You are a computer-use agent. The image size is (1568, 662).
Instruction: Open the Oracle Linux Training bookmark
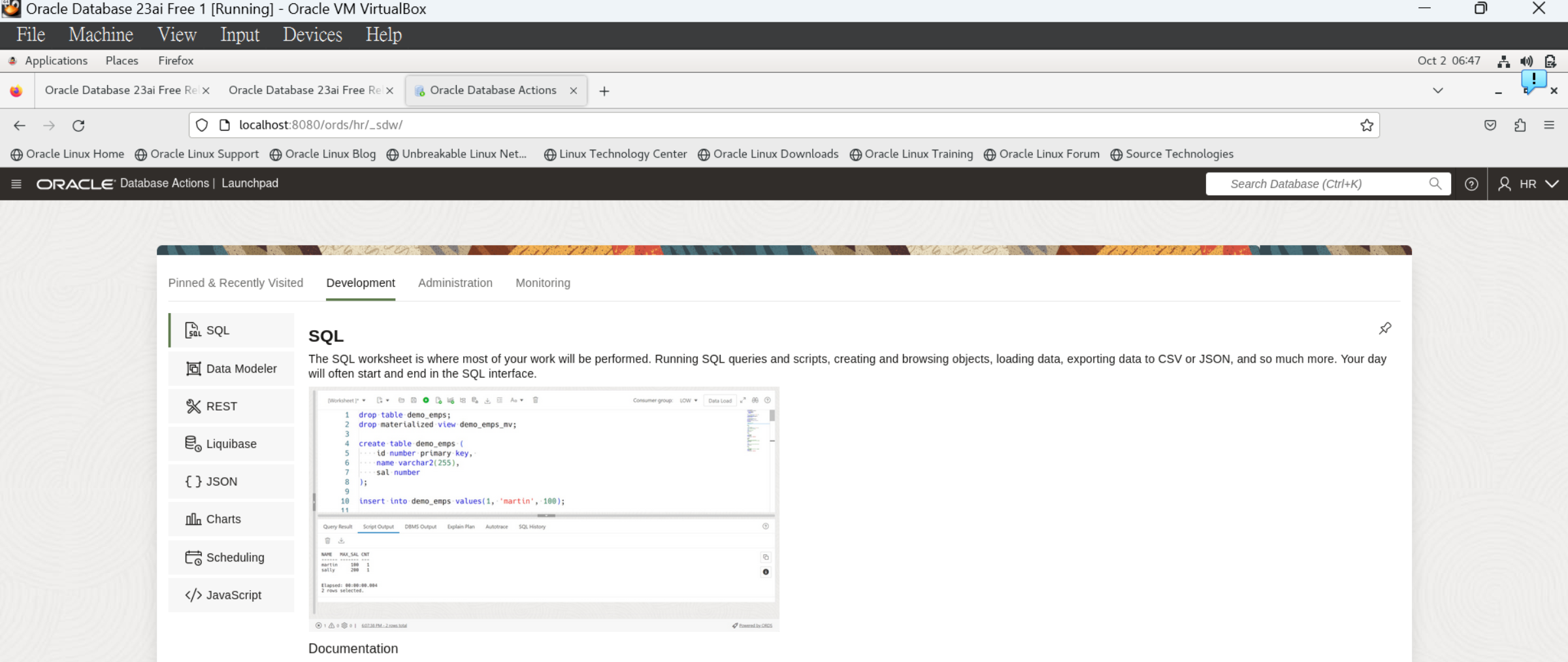(x=911, y=154)
